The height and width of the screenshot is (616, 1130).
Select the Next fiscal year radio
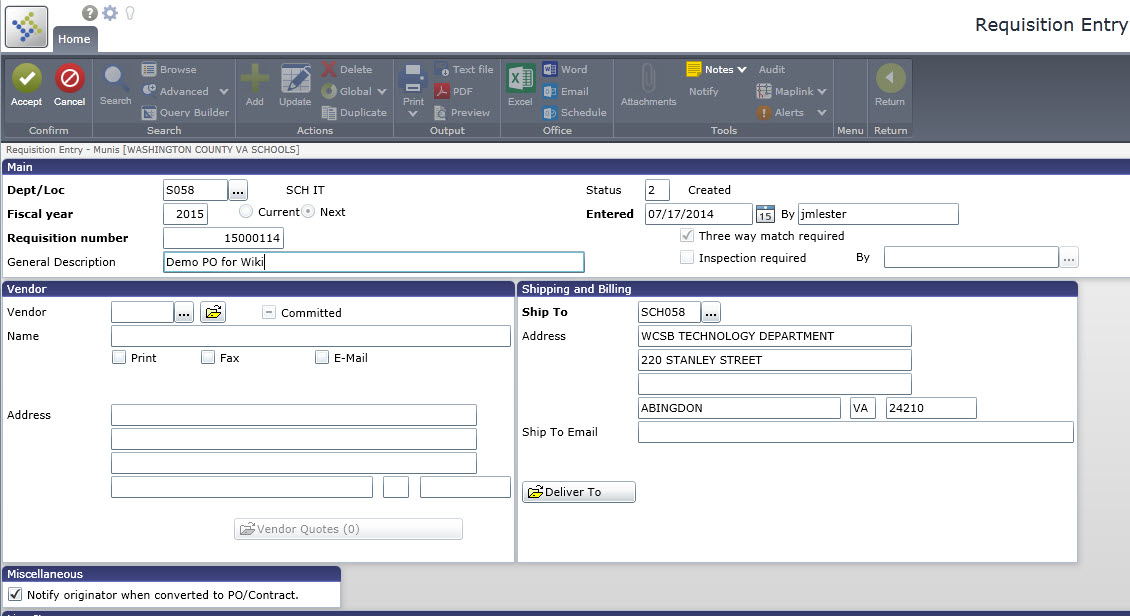(x=308, y=211)
